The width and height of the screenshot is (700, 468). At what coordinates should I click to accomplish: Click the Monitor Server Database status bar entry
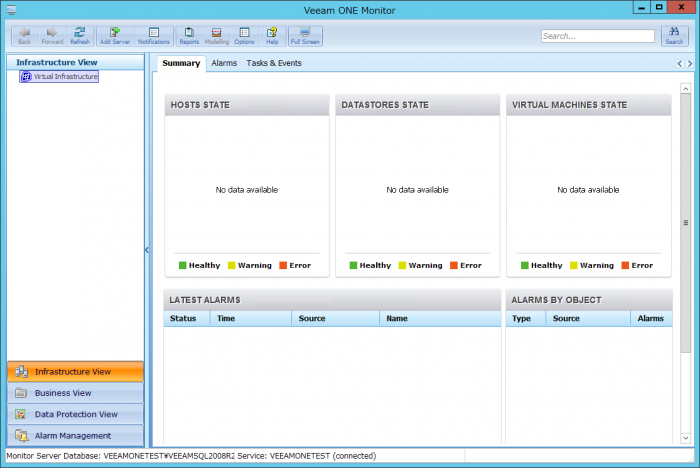click(120, 456)
